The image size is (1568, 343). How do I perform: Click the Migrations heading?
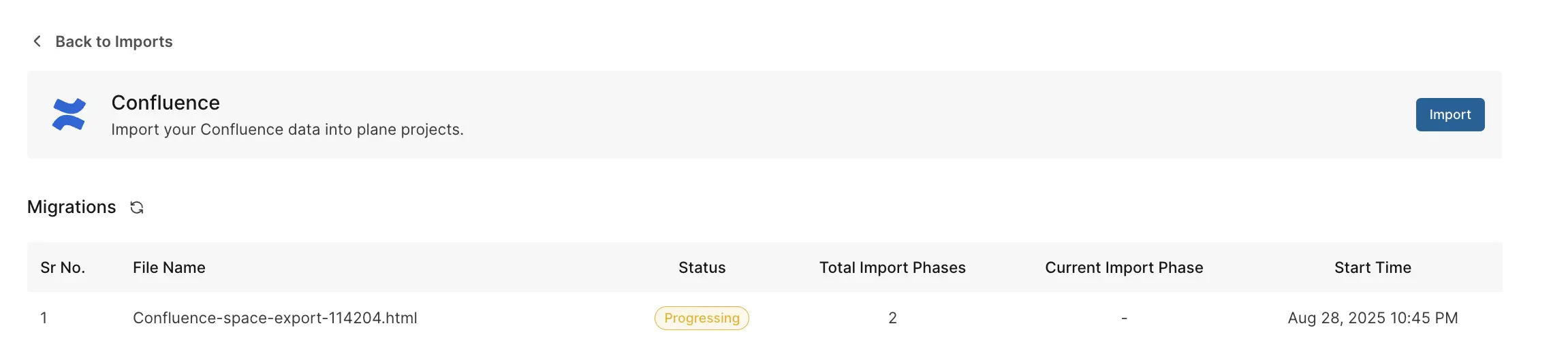point(72,207)
